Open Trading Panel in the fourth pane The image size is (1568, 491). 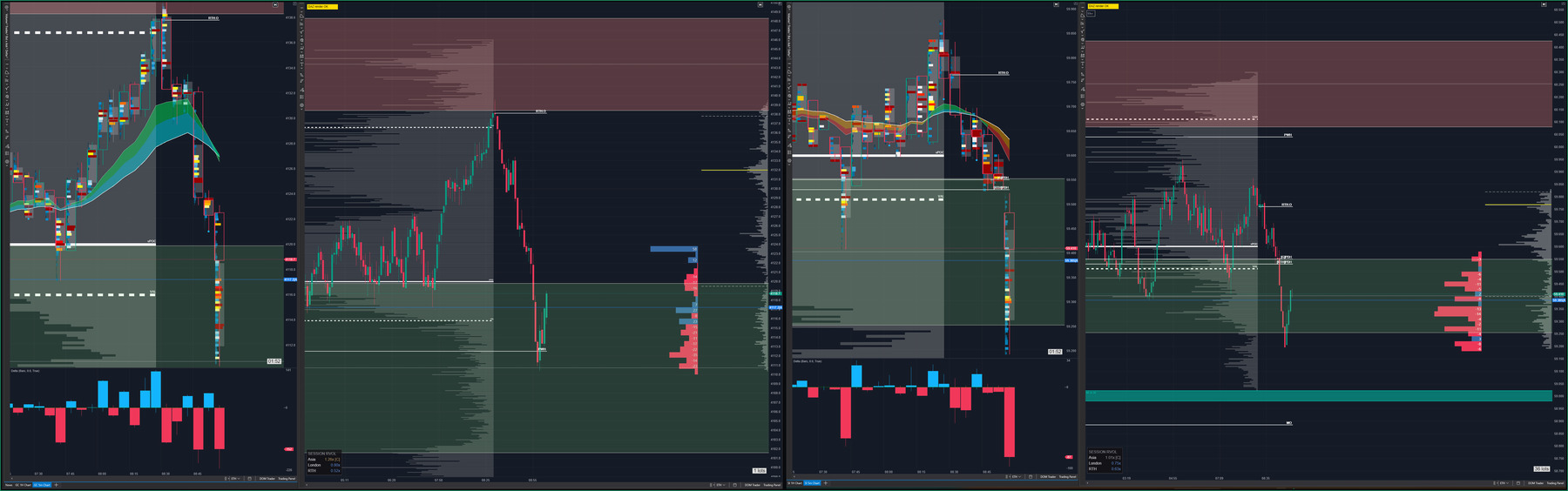point(1555,483)
